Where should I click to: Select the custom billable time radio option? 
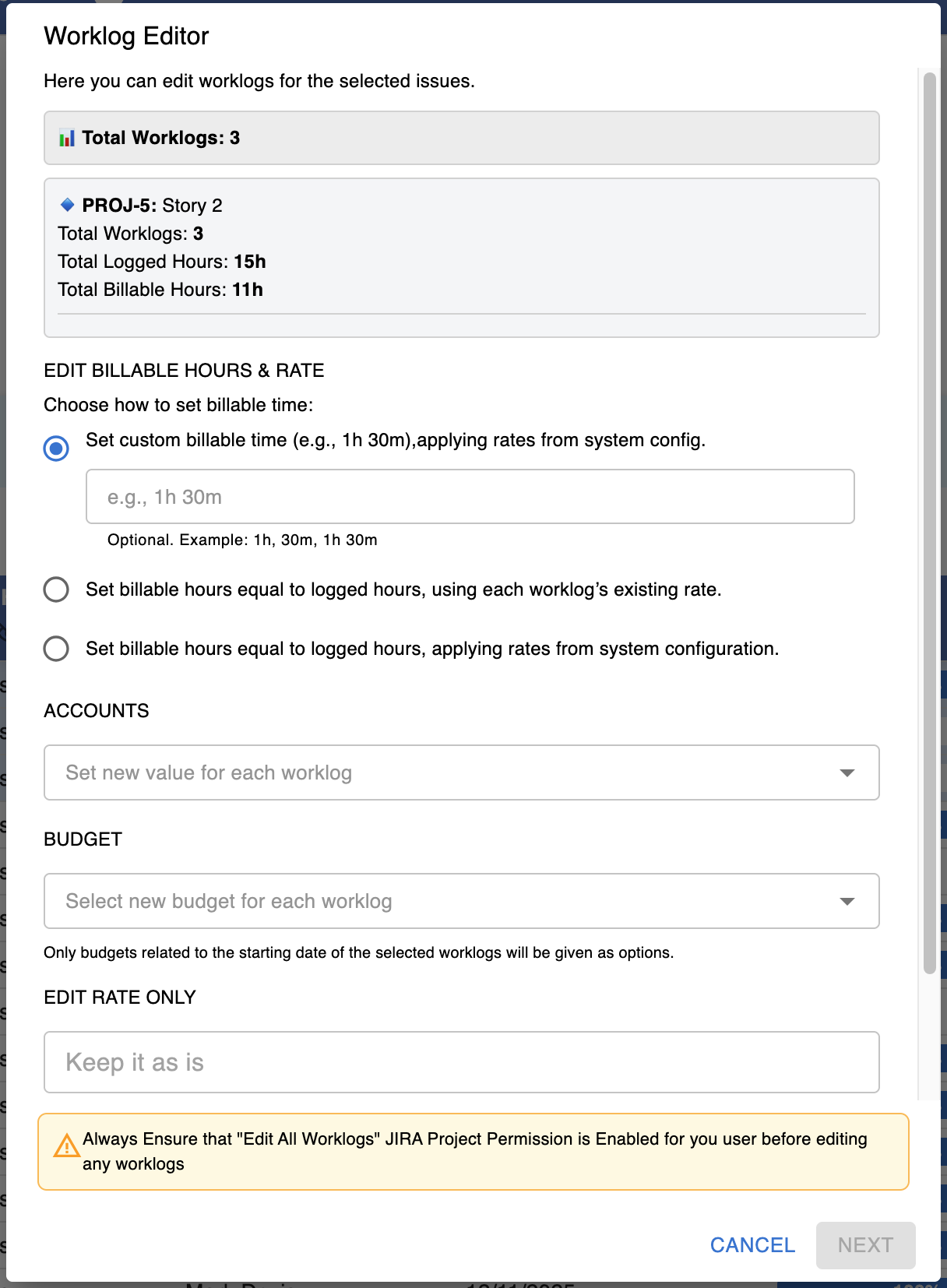pyautogui.click(x=56, y=448)
